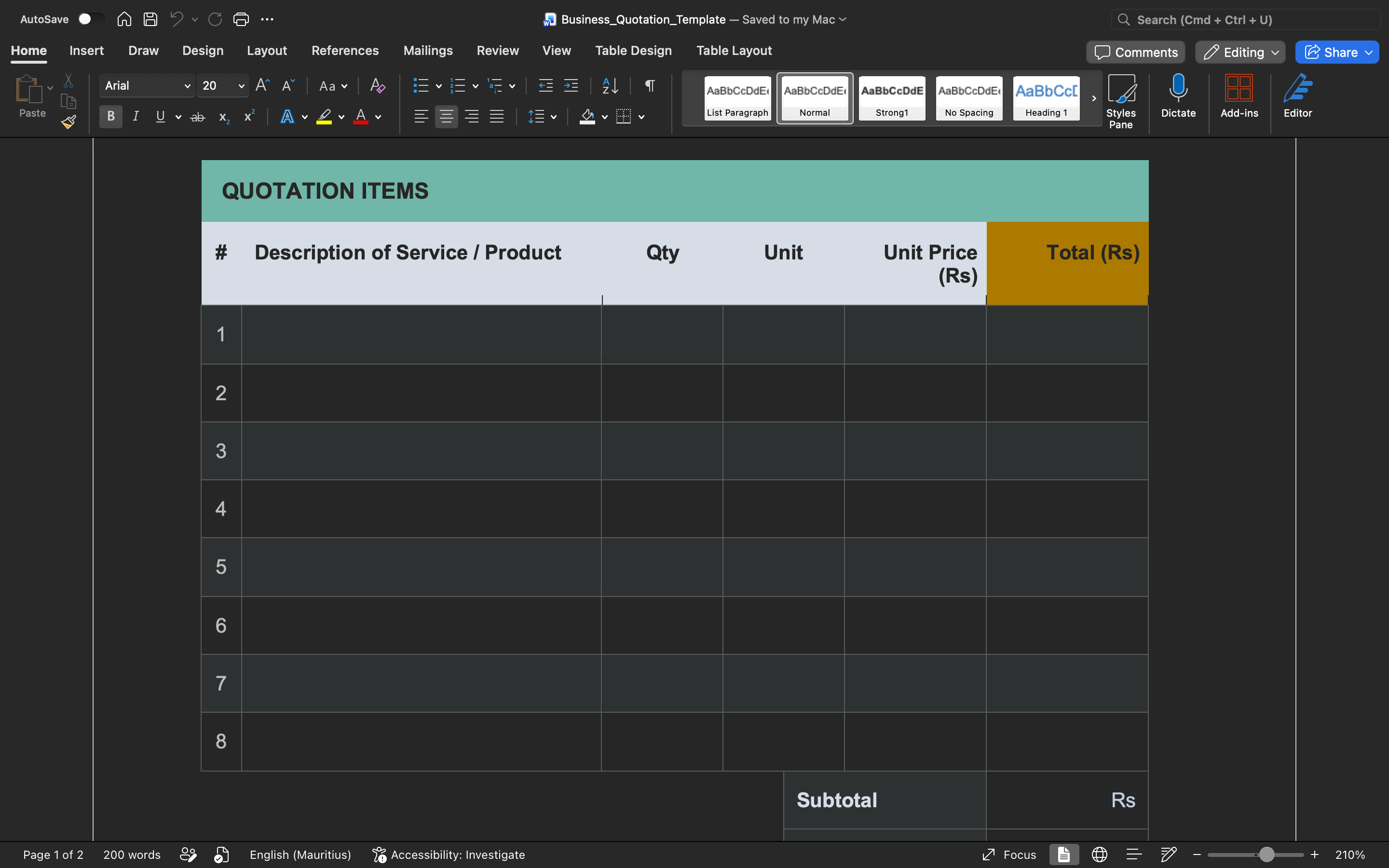This screenshot has width=1389, height=868.
Task: Enter Focus mode
Action: [x=1008, y=855]
